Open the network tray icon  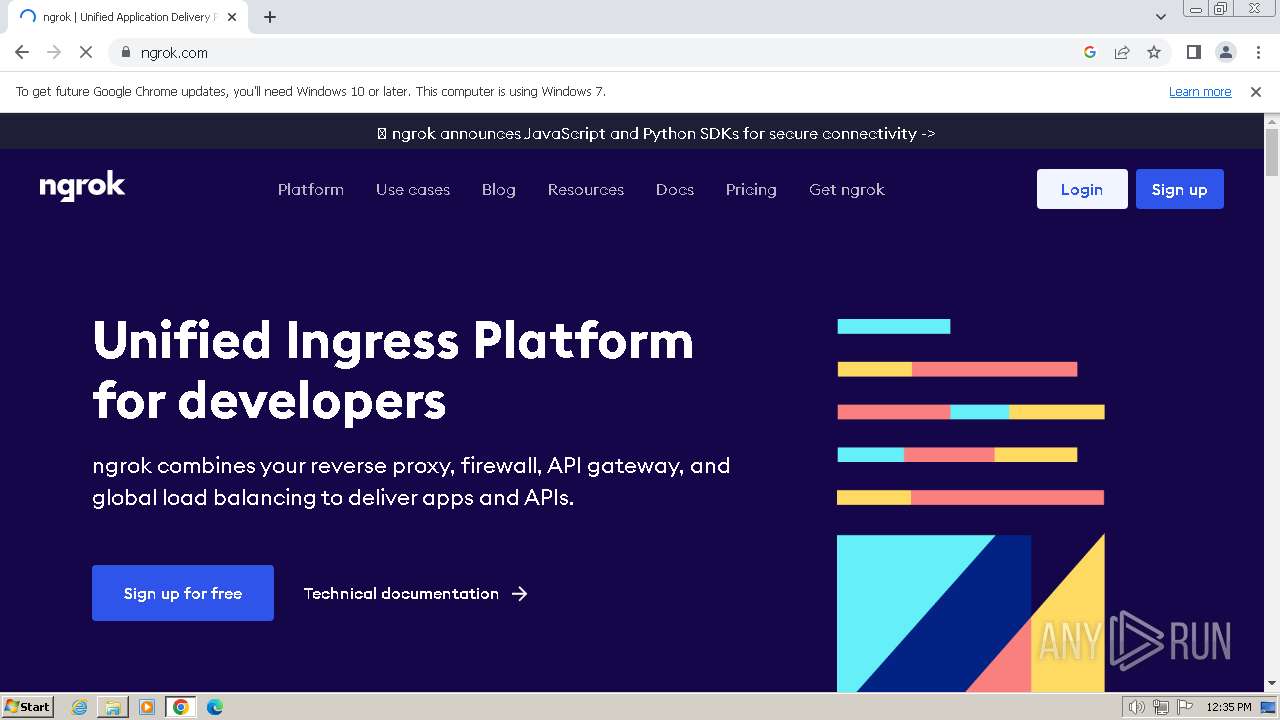click(x=1161, y=707)
